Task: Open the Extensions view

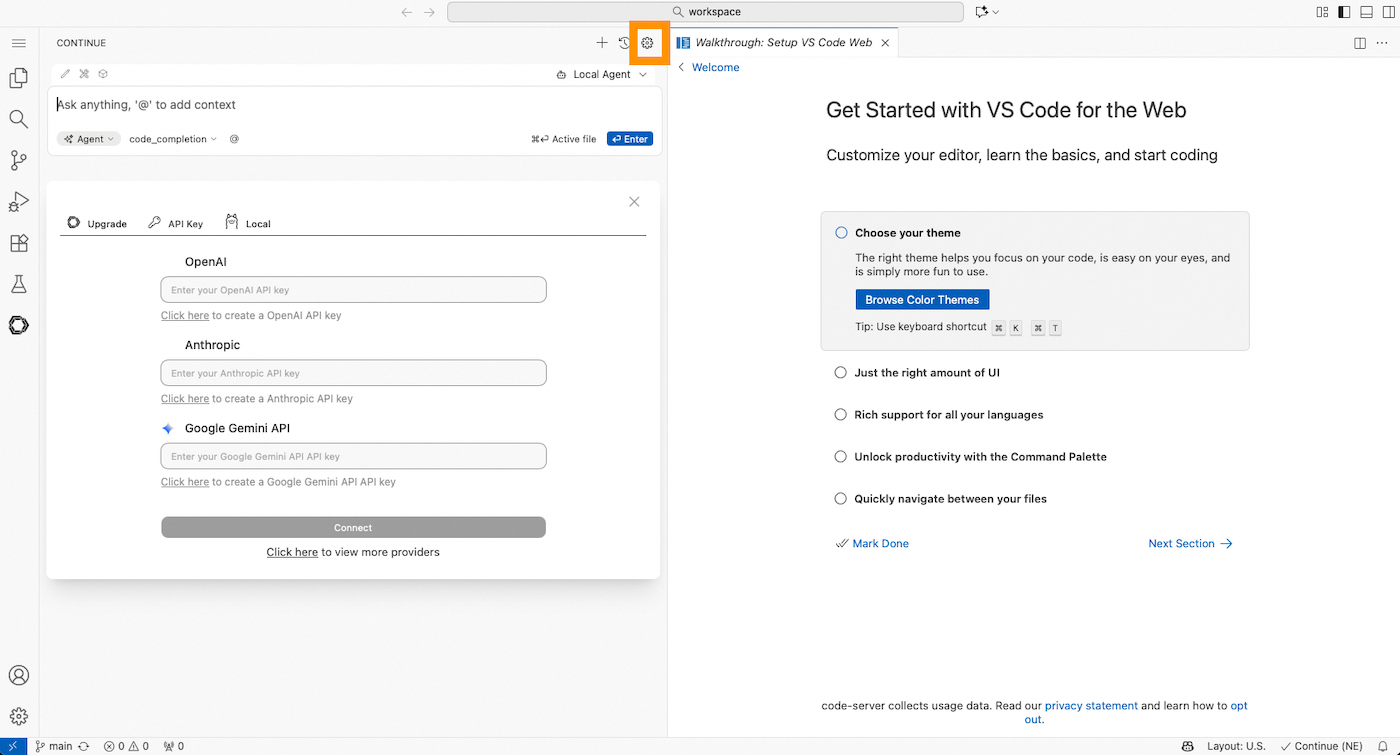Action: tap(18, 243)
